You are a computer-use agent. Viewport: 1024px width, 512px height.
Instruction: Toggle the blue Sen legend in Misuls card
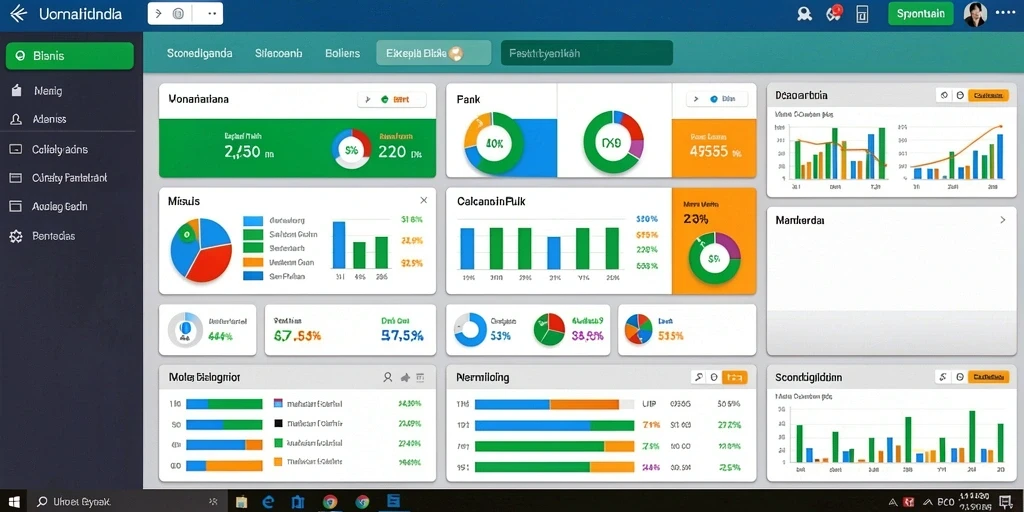pos(253,276)
